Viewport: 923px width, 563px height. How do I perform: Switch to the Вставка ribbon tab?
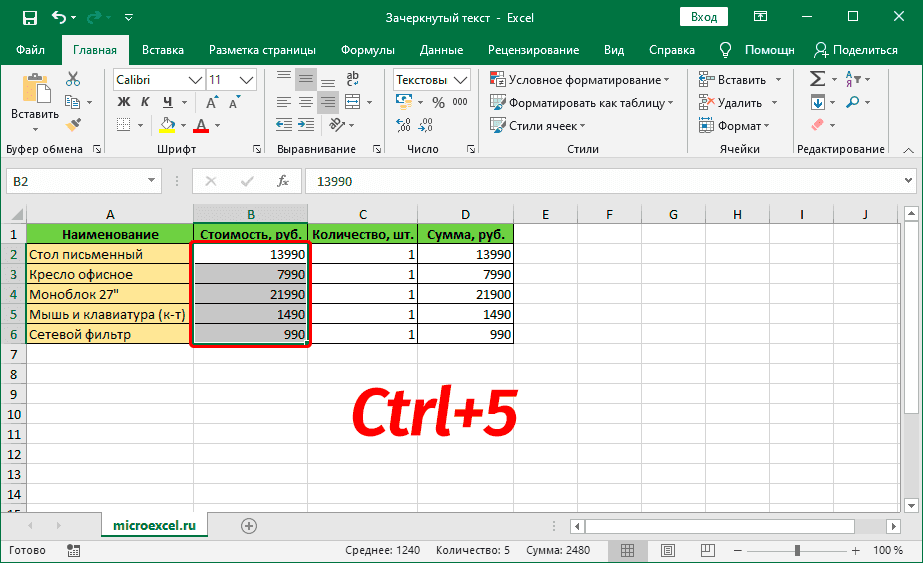click(162, 50)
